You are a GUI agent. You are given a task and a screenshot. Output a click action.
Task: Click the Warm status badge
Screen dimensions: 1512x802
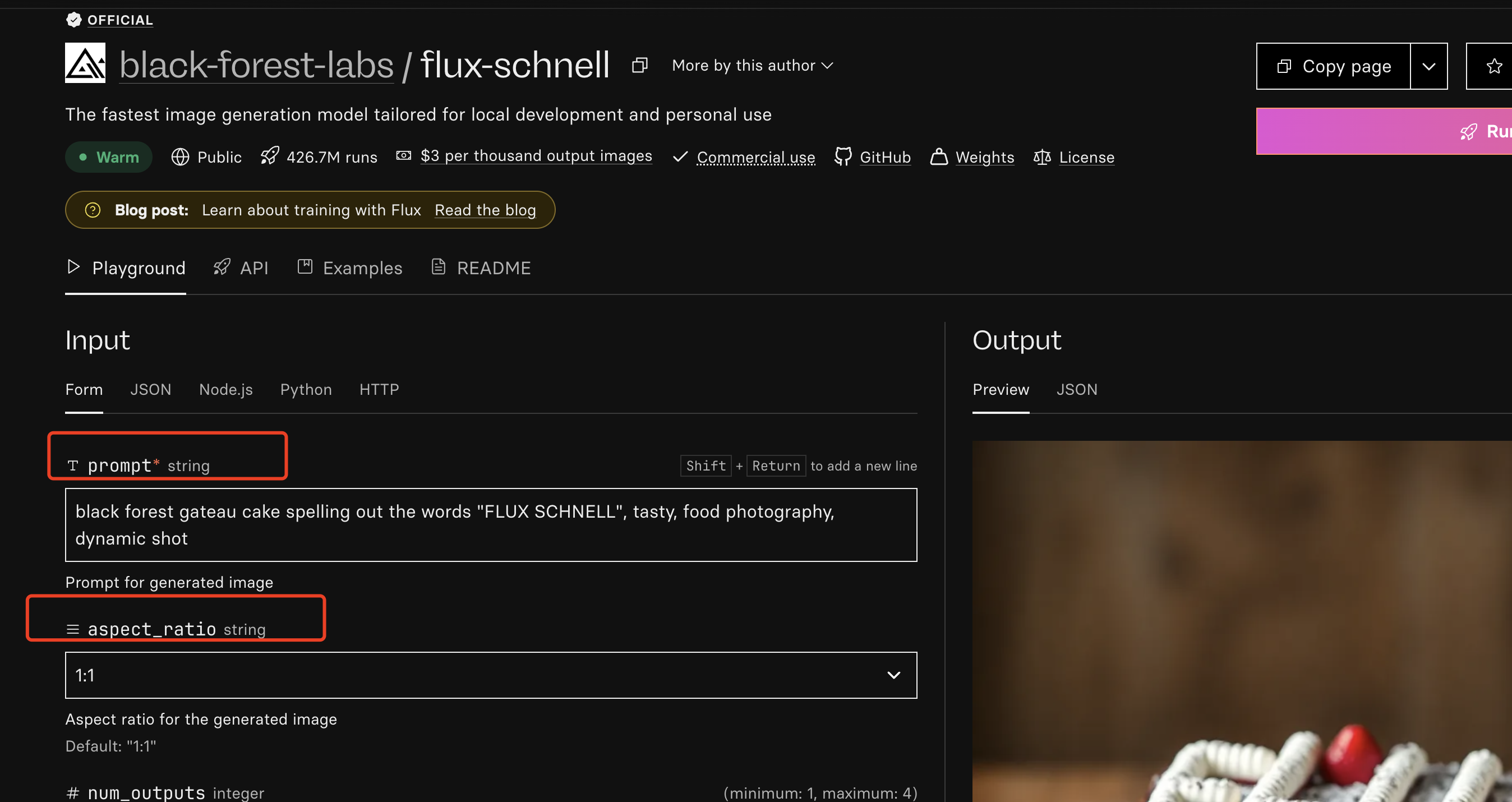[109, 157]
